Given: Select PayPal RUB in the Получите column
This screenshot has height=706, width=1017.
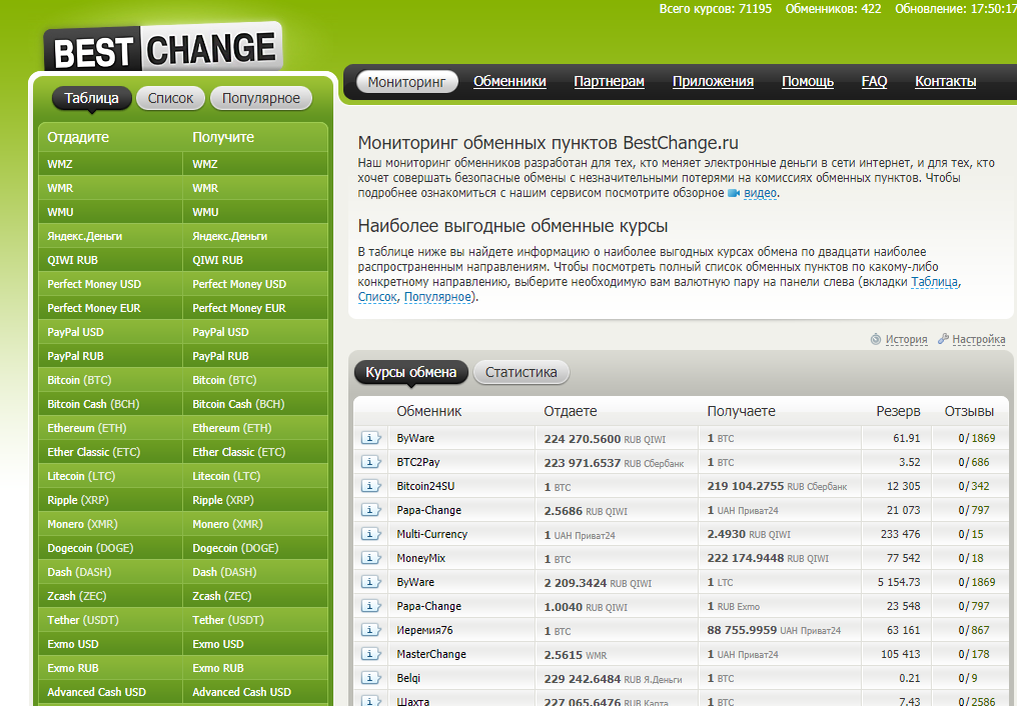Looking at the screenshot, I should pyautogui.click(x=256, y=356).
